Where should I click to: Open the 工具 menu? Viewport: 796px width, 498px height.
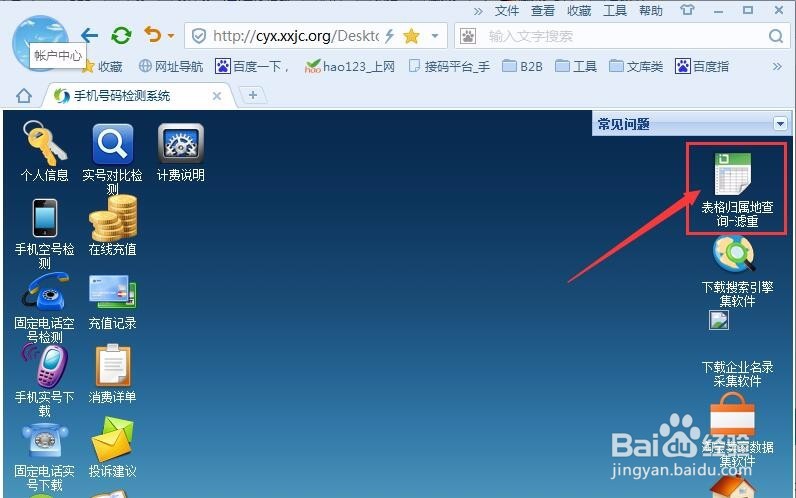[615, 11]
